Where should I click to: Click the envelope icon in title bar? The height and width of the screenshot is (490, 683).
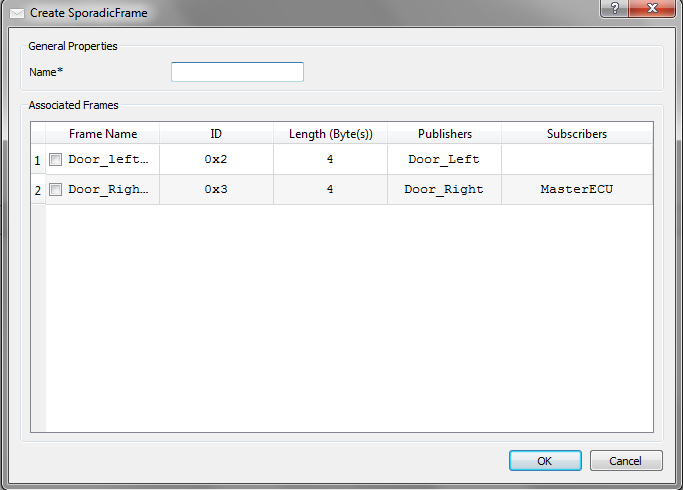(17, 14)
